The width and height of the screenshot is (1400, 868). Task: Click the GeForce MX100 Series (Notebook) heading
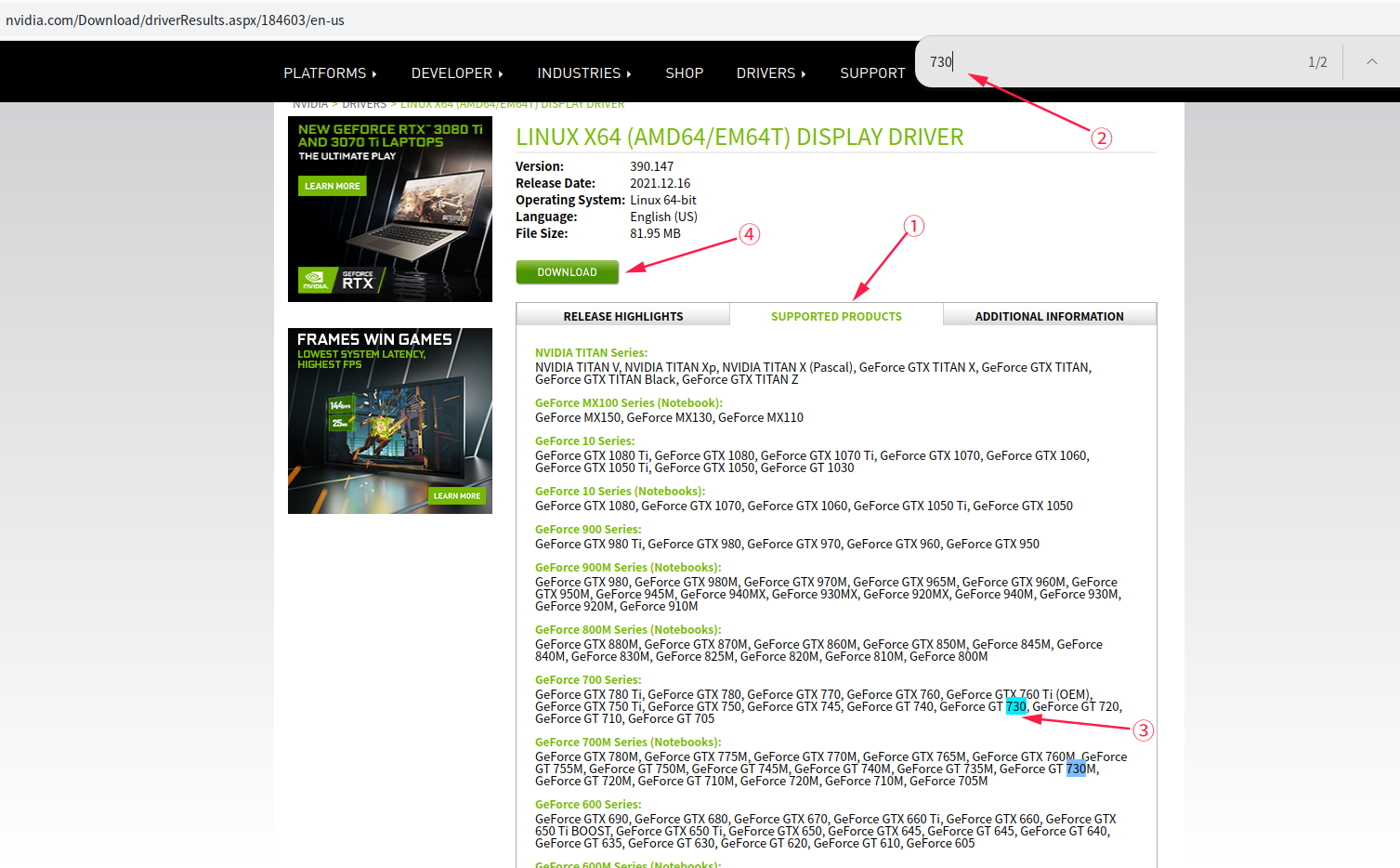(x=629, y=402)
